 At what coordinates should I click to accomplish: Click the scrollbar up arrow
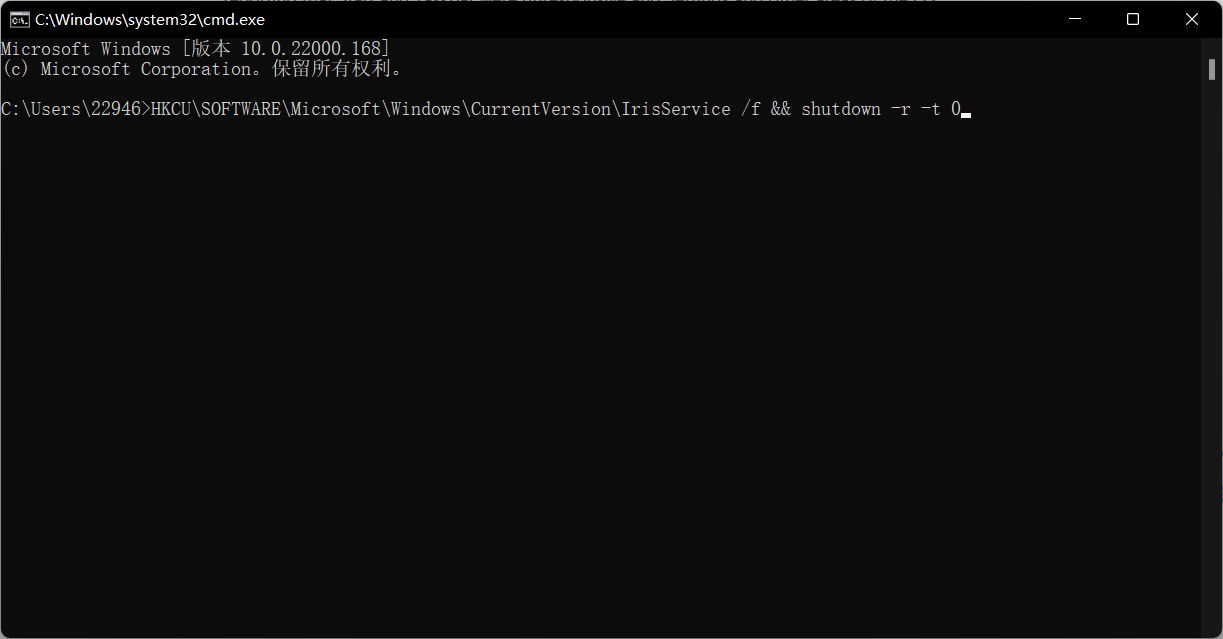(1213, 44)
